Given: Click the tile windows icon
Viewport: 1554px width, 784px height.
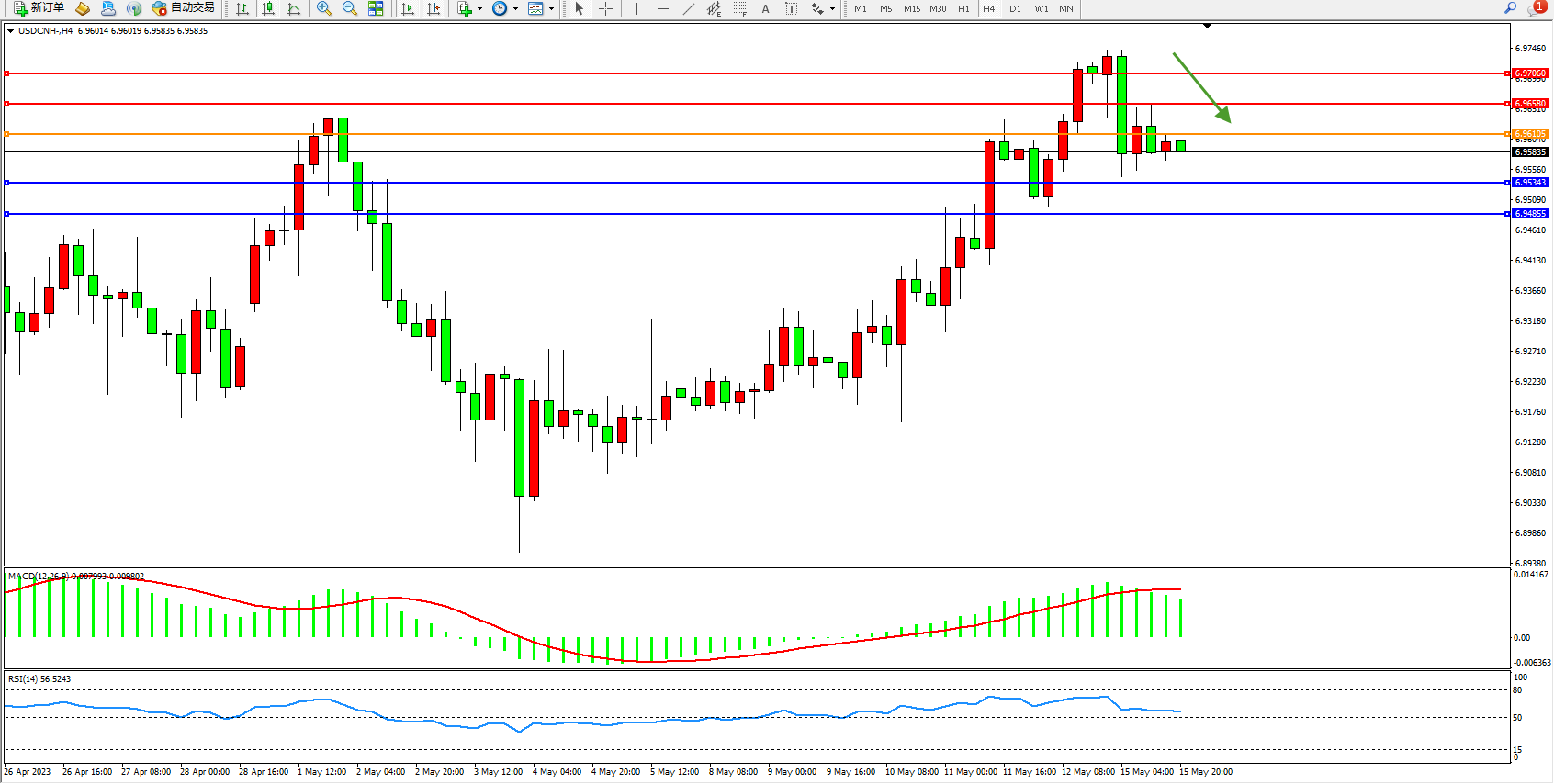Looking at the screenshot, I should 376,8.
